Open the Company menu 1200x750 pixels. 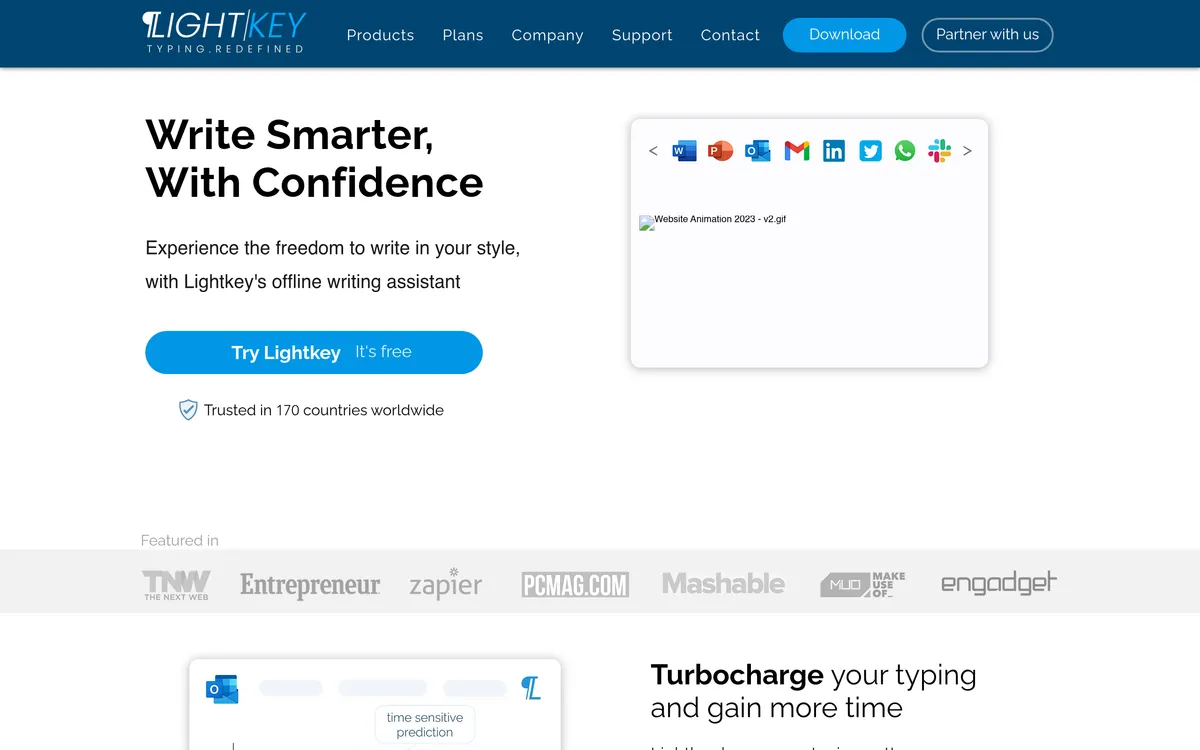point(547,35)
